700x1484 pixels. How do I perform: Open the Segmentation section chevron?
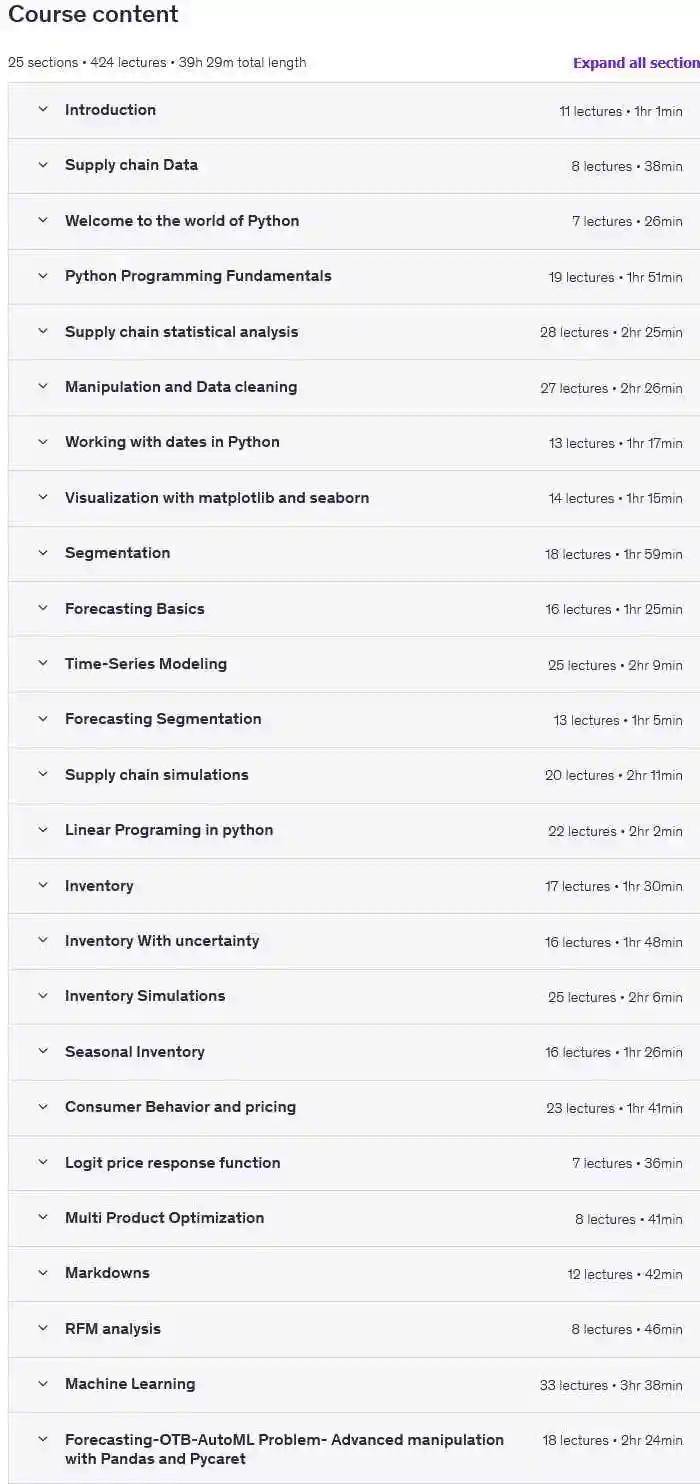(43, 553)
